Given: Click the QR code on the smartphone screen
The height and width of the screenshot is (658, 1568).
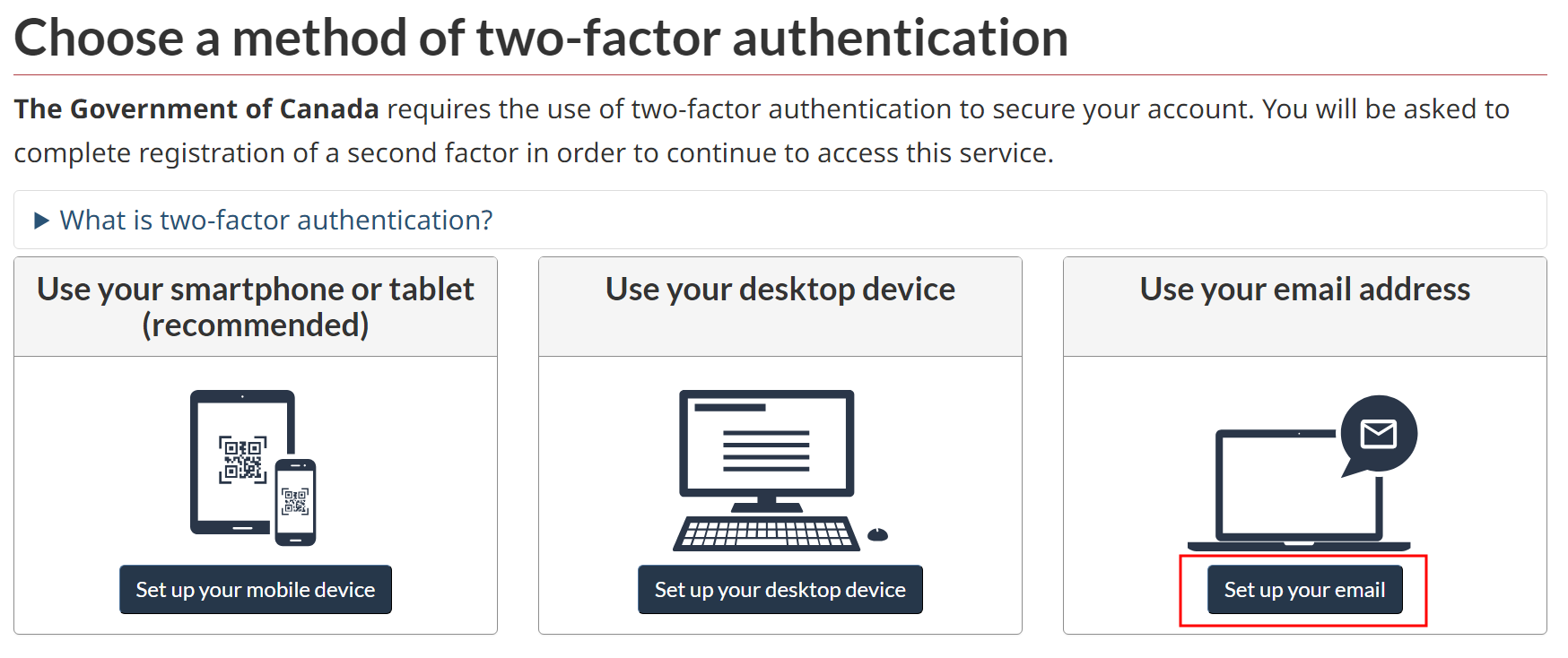Looking at the screenshot, I should pos(295,501).
